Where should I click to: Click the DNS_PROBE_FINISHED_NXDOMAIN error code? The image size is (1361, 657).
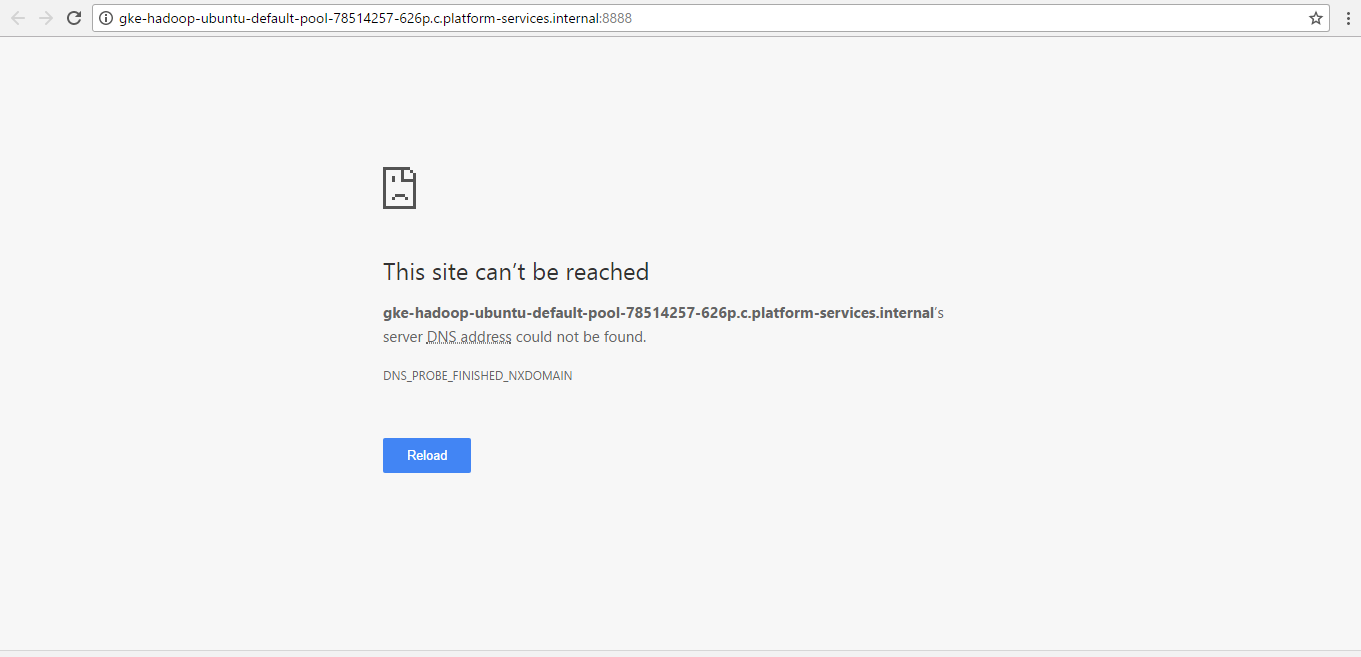tap(477, 375)
